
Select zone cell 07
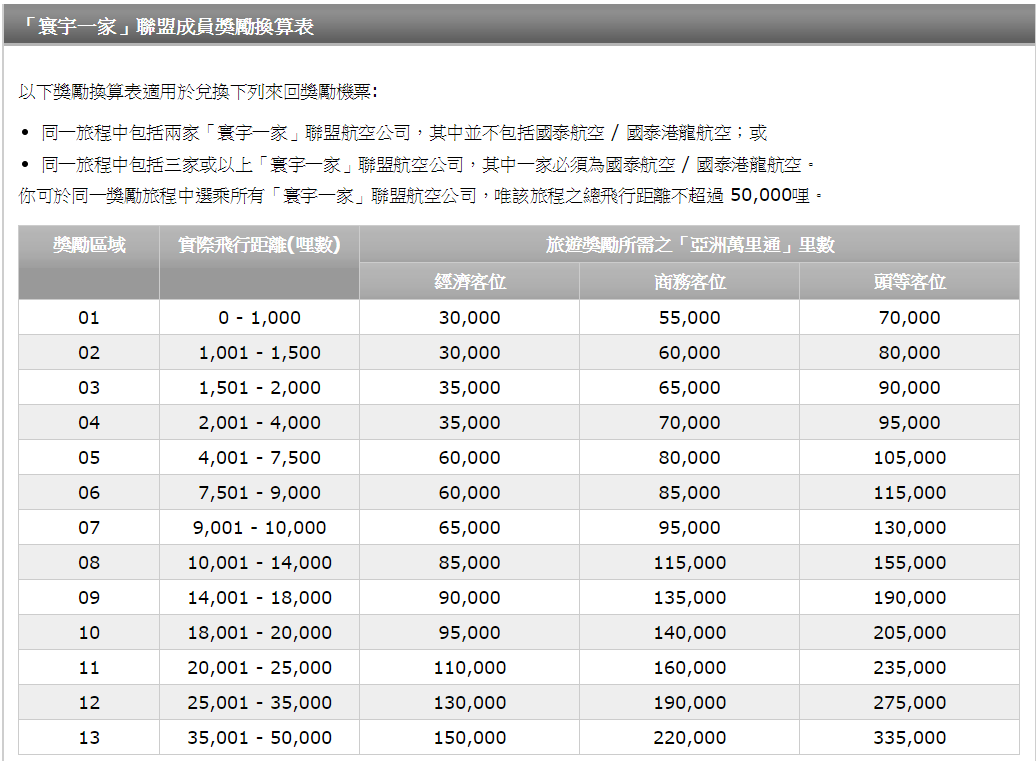(x=89, y=528)
